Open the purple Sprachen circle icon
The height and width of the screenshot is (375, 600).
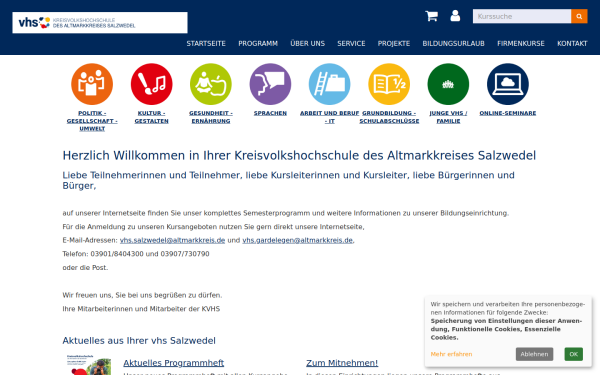[x=270, y=84]
